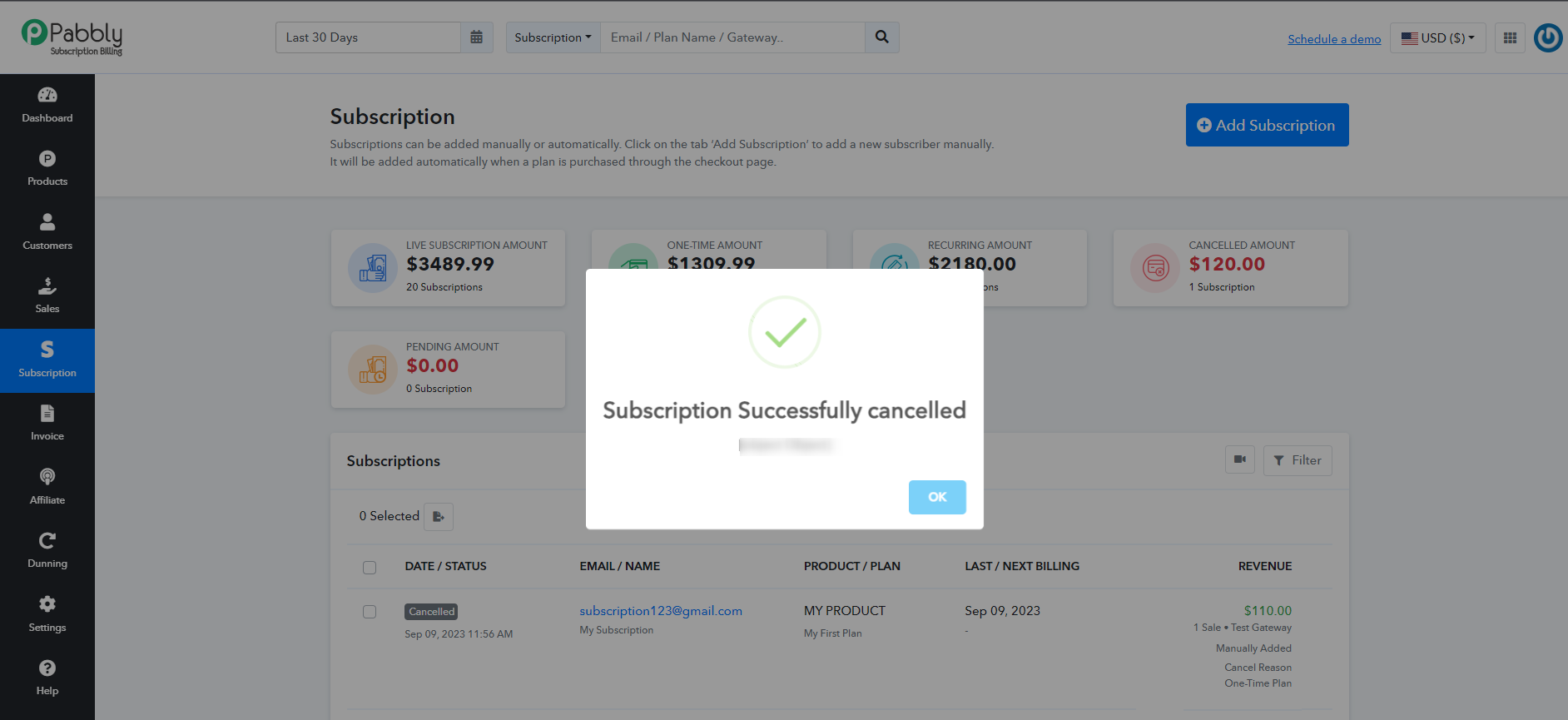The width and height of the screenshot is (1568, 720).
Task: Open the Dunning sidebar section
Action: [47, 551]
